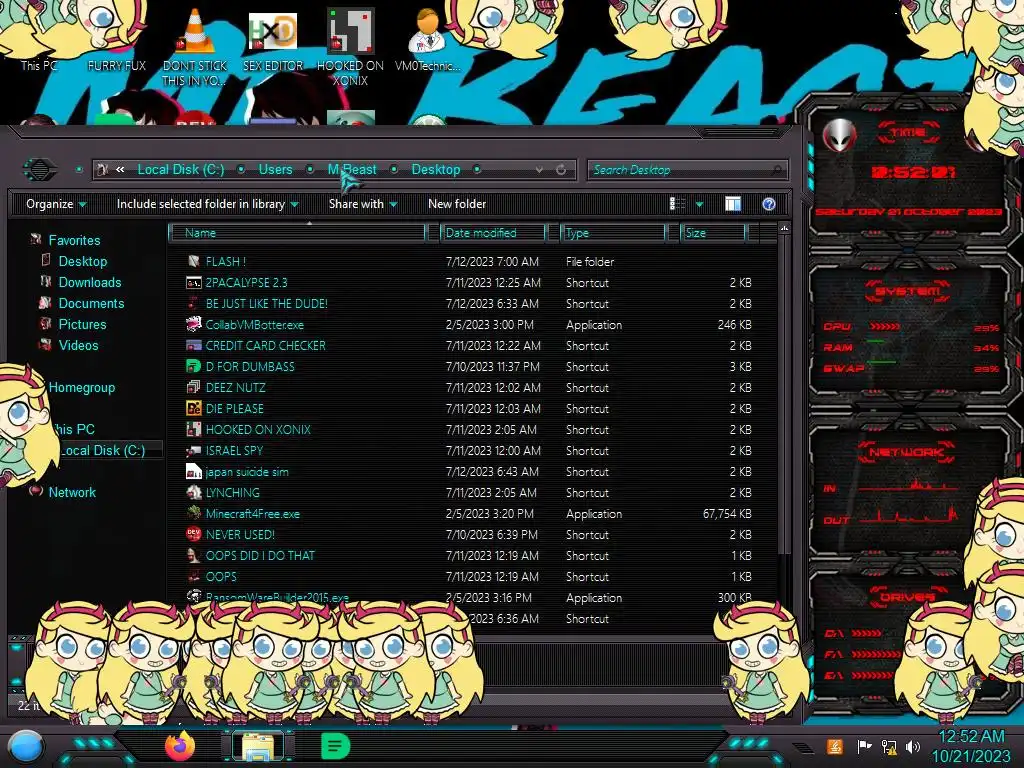1024x768 pixels.
Task: Select the file named OOPS DID I DO THAT
Action: pos(260,556)
